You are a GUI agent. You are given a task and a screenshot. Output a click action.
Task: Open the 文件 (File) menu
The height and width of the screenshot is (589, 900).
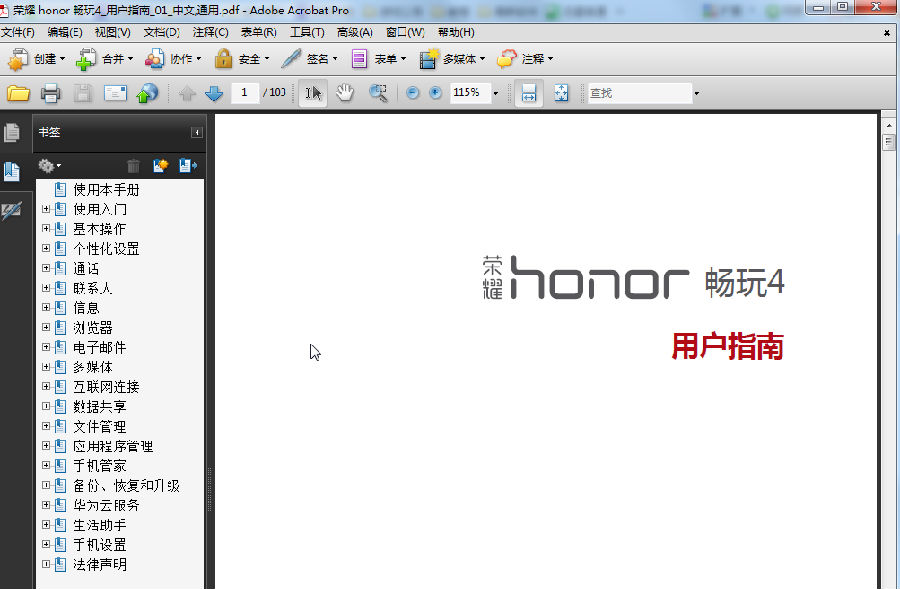coord(17,31)
